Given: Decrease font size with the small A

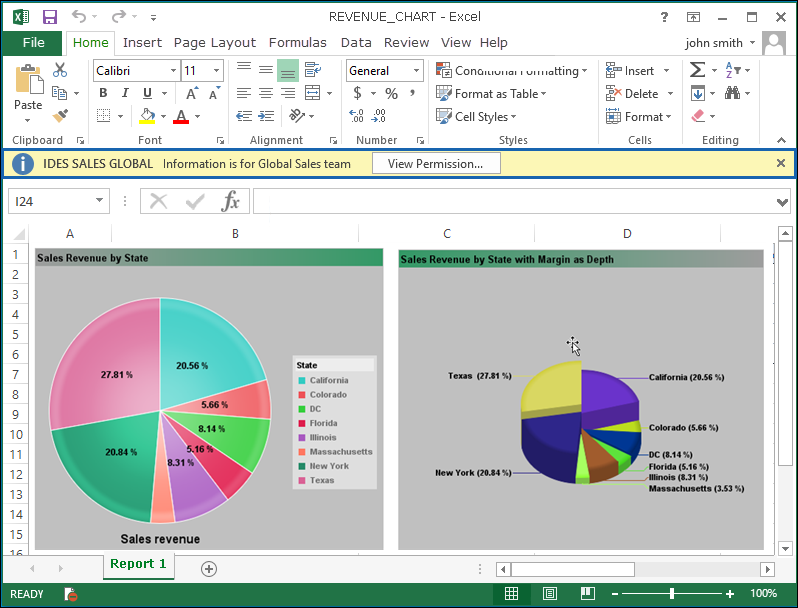Looking at the screenshot, I should click(214, 94).
